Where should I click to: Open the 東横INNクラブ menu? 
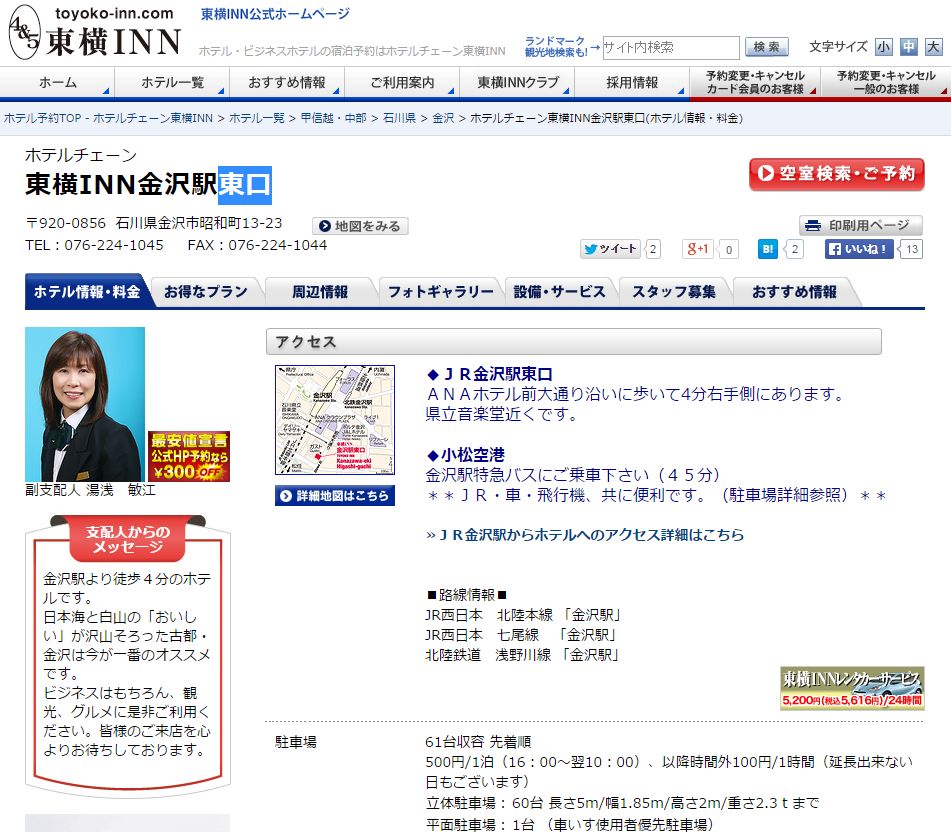point(517,82)
